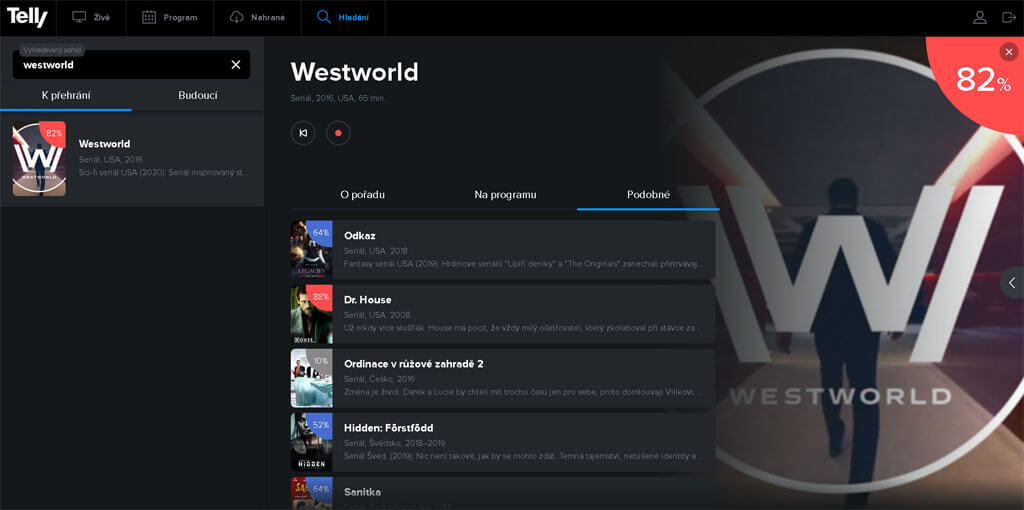Click the red record button

pos(338,133)
